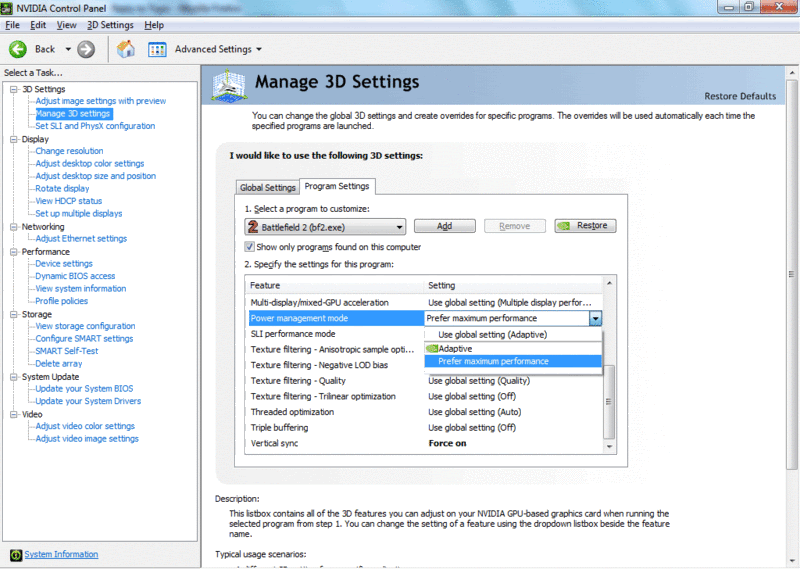Collapse the Storage tree node
800x569 pixels.
point(14,314)
